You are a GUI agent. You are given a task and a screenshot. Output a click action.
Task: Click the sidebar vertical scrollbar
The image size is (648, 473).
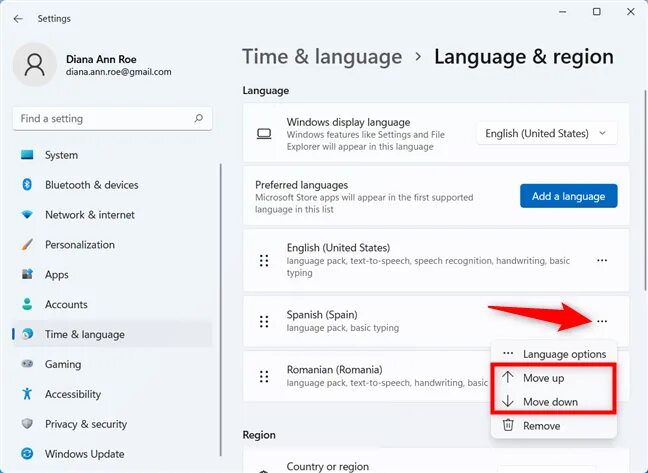pyautogui.click(x=221, y=310)
